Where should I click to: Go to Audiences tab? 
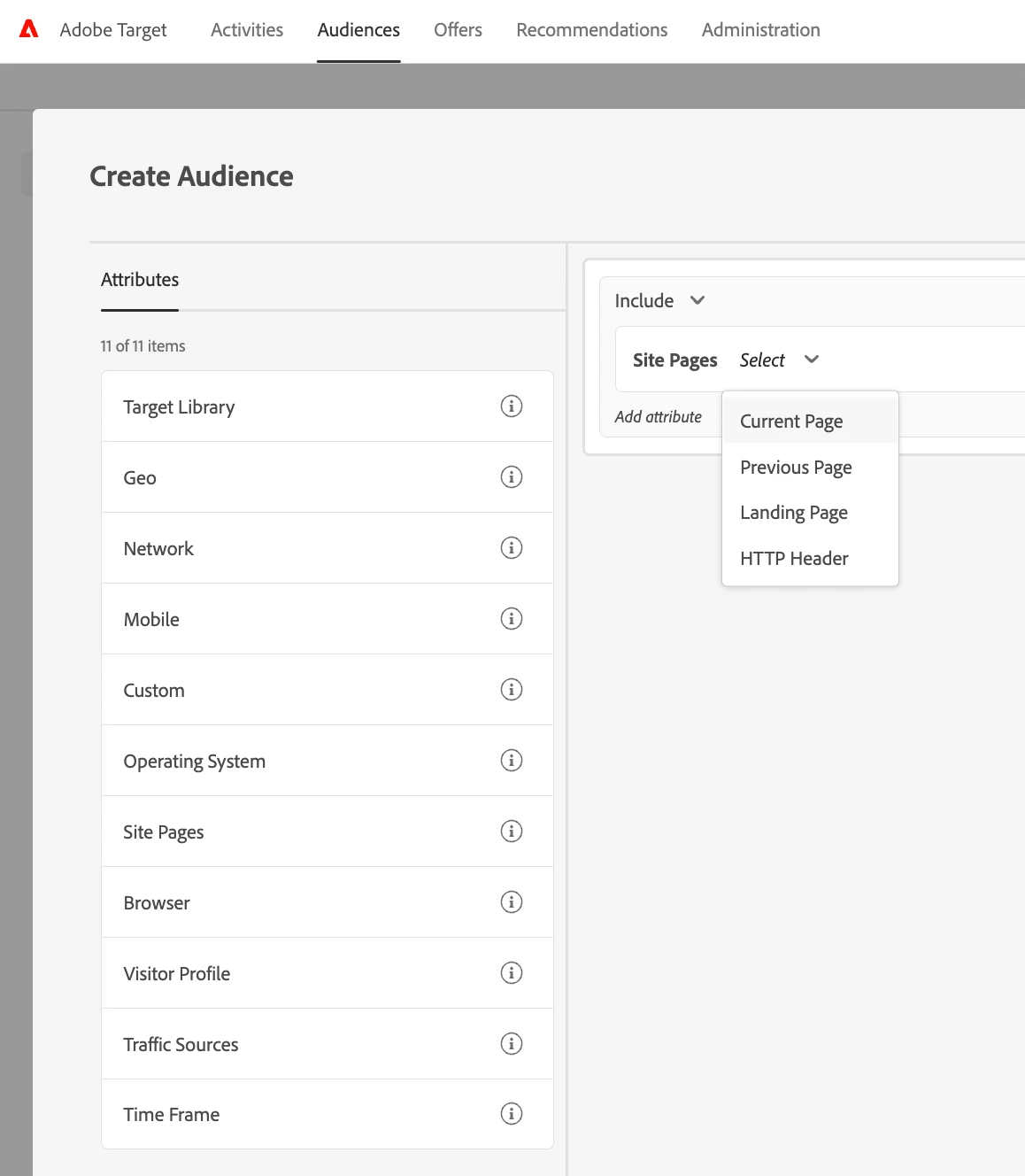click(358, 30)
